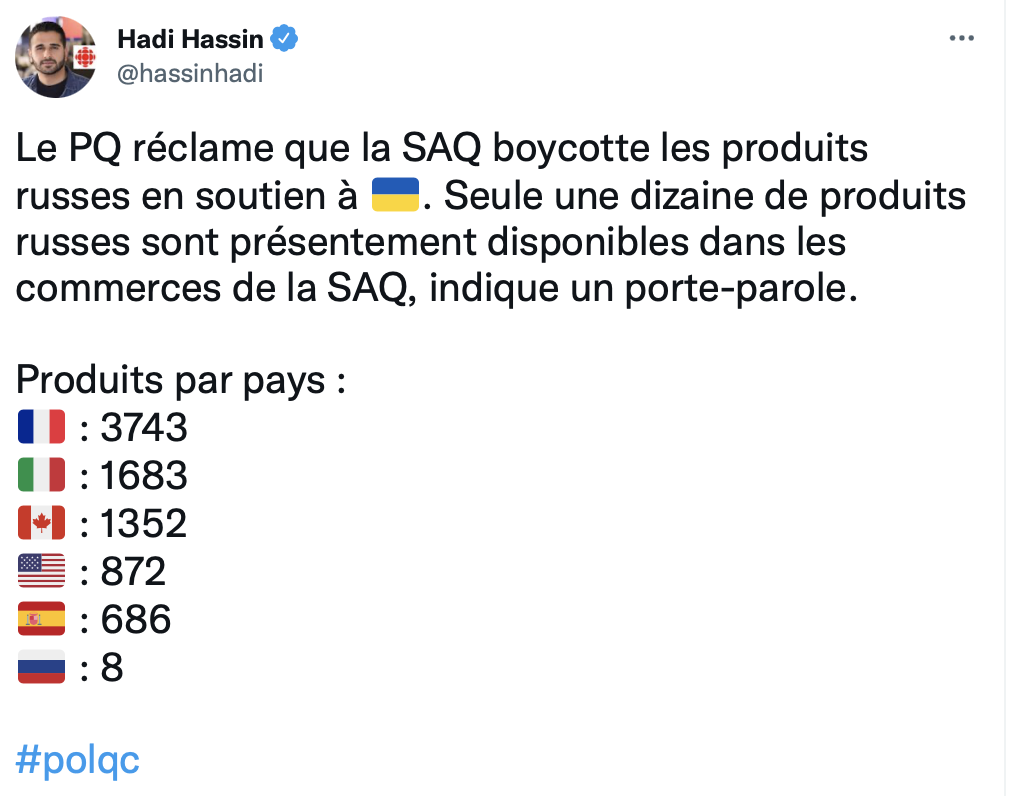1010x796 pixels.
Task: Click the Spain flag emoji
Action: (41, 618)
